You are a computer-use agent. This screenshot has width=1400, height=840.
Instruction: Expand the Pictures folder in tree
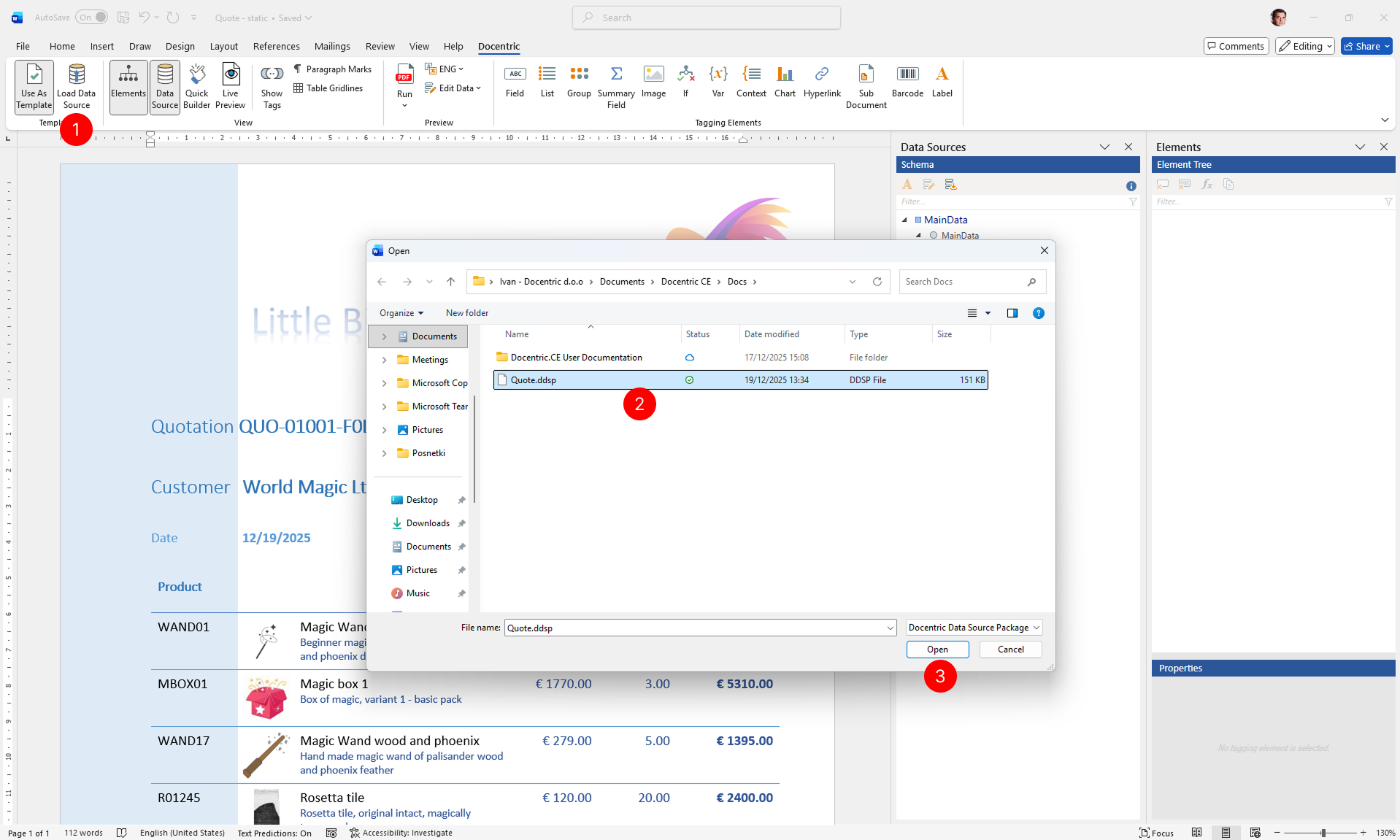click(x=384, y=430)
